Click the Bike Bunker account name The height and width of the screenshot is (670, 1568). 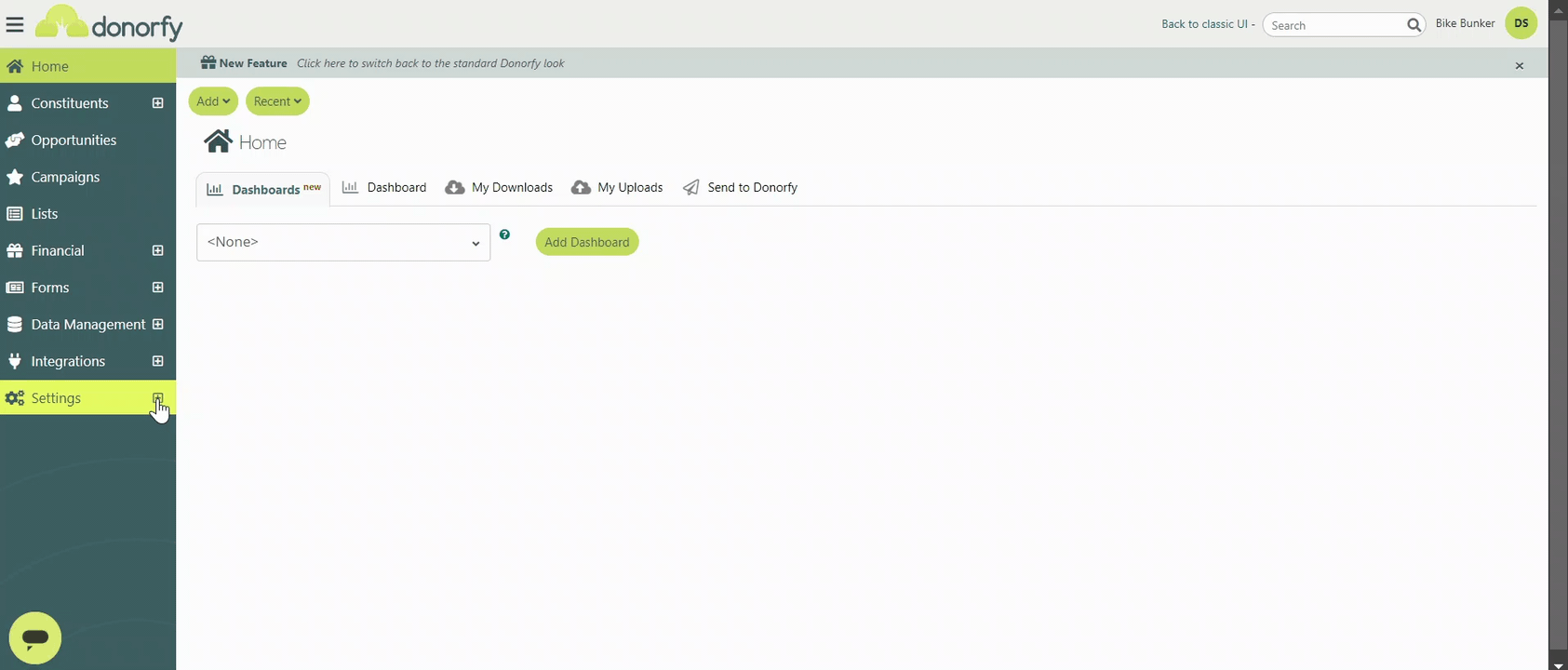(x=1465, y=23)
